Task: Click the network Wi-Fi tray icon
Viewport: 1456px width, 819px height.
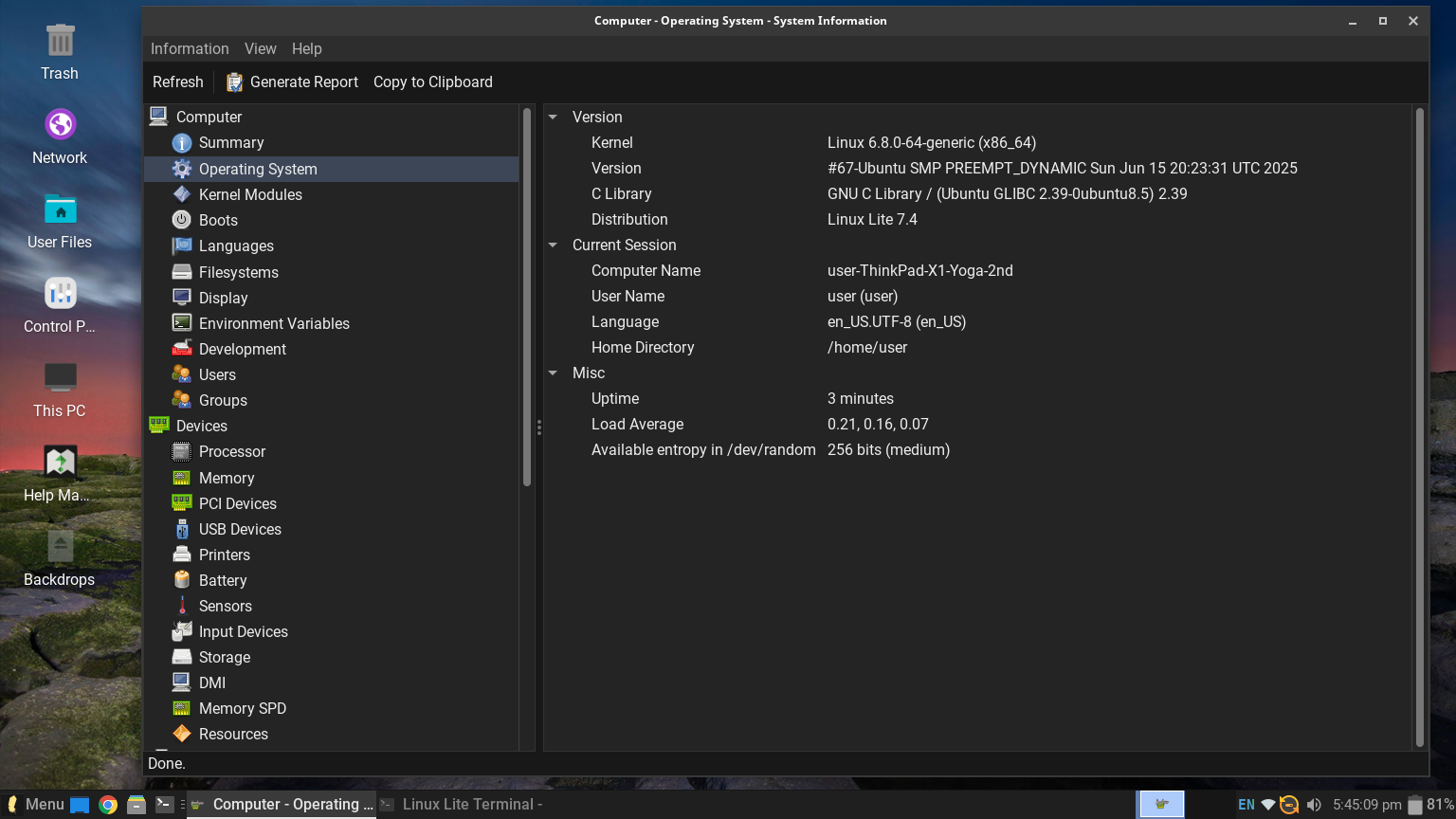Action: 1267,805
